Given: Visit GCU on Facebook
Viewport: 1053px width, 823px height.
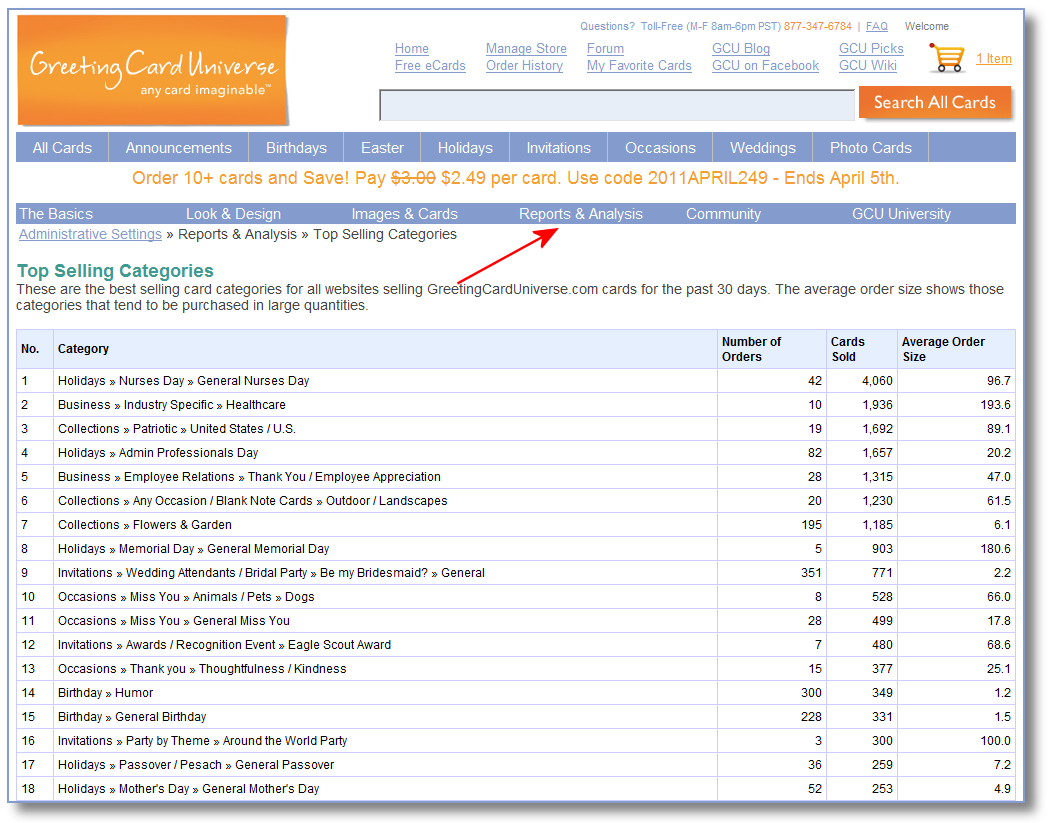Looking at the screenshot, I should [x=766, y=65].
